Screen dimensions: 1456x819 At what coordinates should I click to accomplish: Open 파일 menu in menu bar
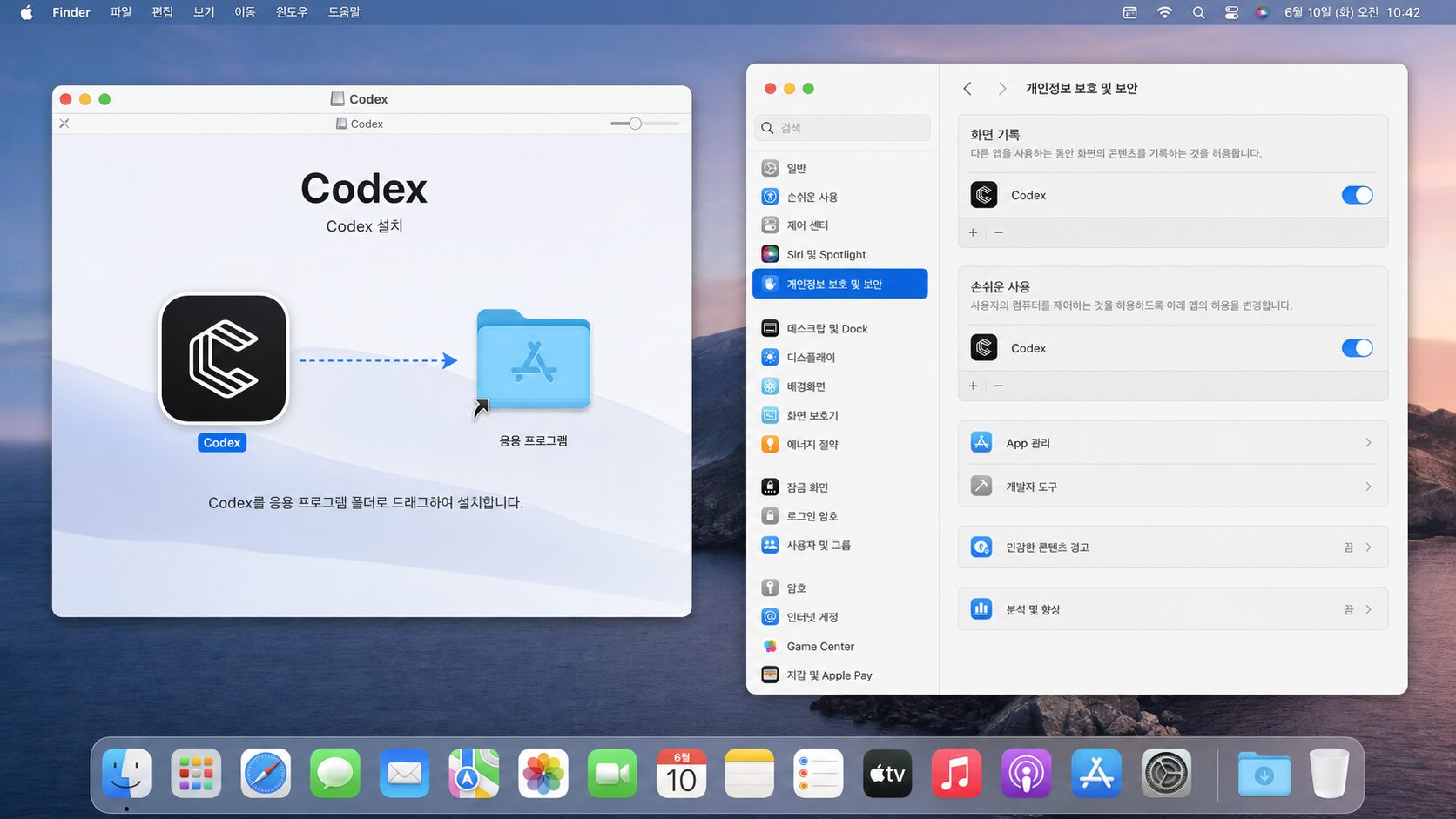[120, 12]
